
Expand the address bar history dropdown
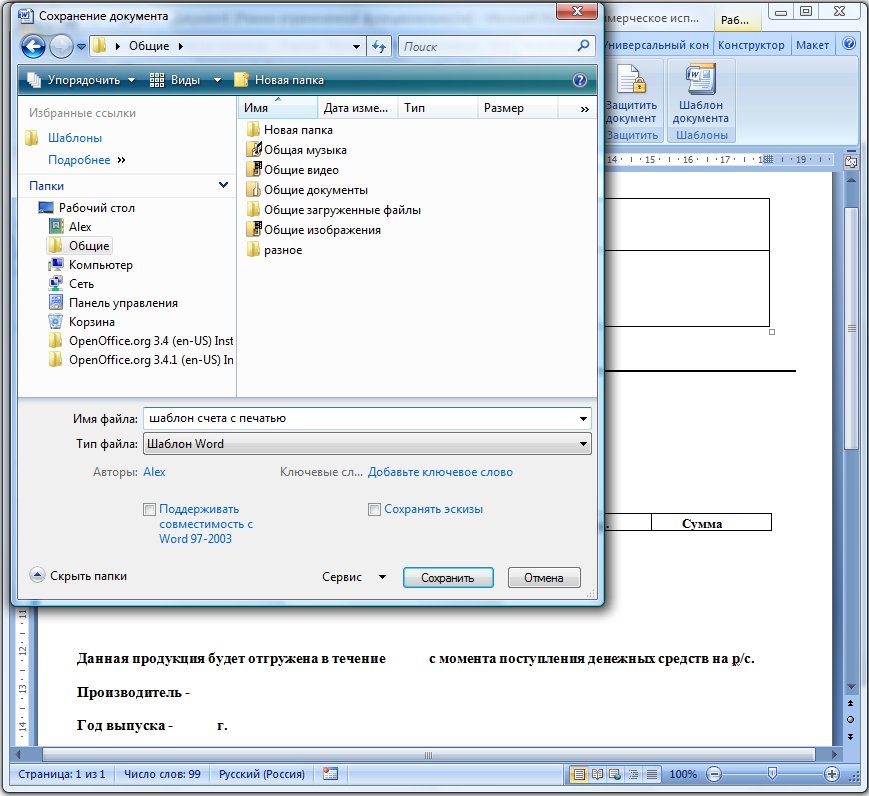tap(356, 47)
